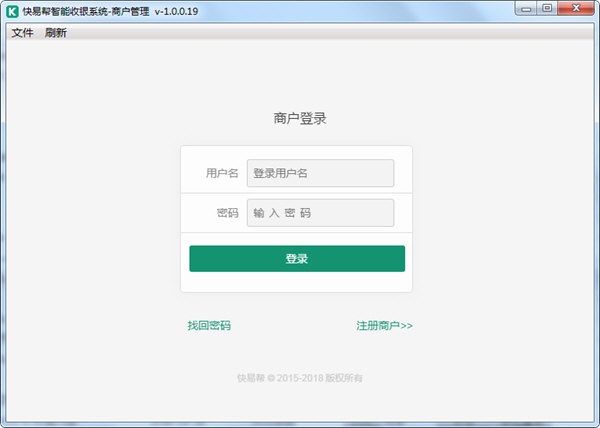Follow the 注册商户>> link
Image resolution: width=600 pixels, height=428 pixels.
384,325
